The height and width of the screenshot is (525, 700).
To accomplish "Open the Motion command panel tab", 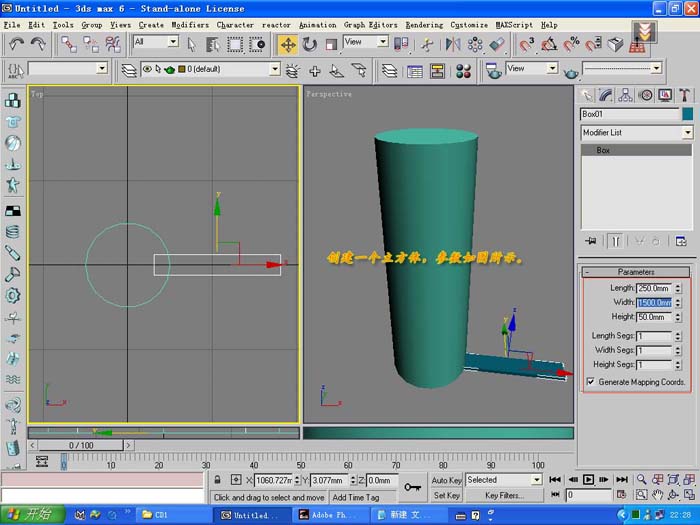I will click(x=646, y=95).
